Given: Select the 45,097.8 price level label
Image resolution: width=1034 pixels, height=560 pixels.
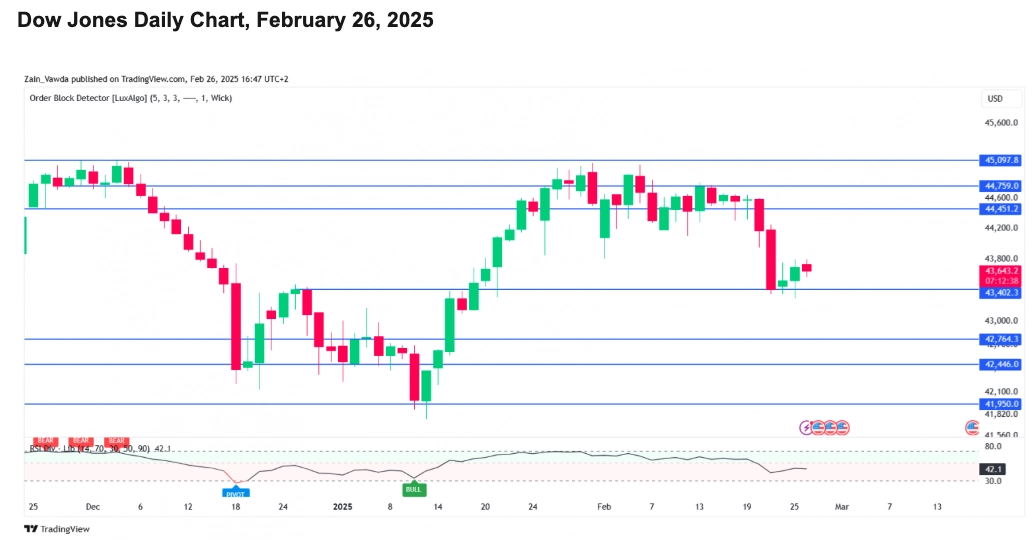Looking at the screenshot, I should [1001, 160].
